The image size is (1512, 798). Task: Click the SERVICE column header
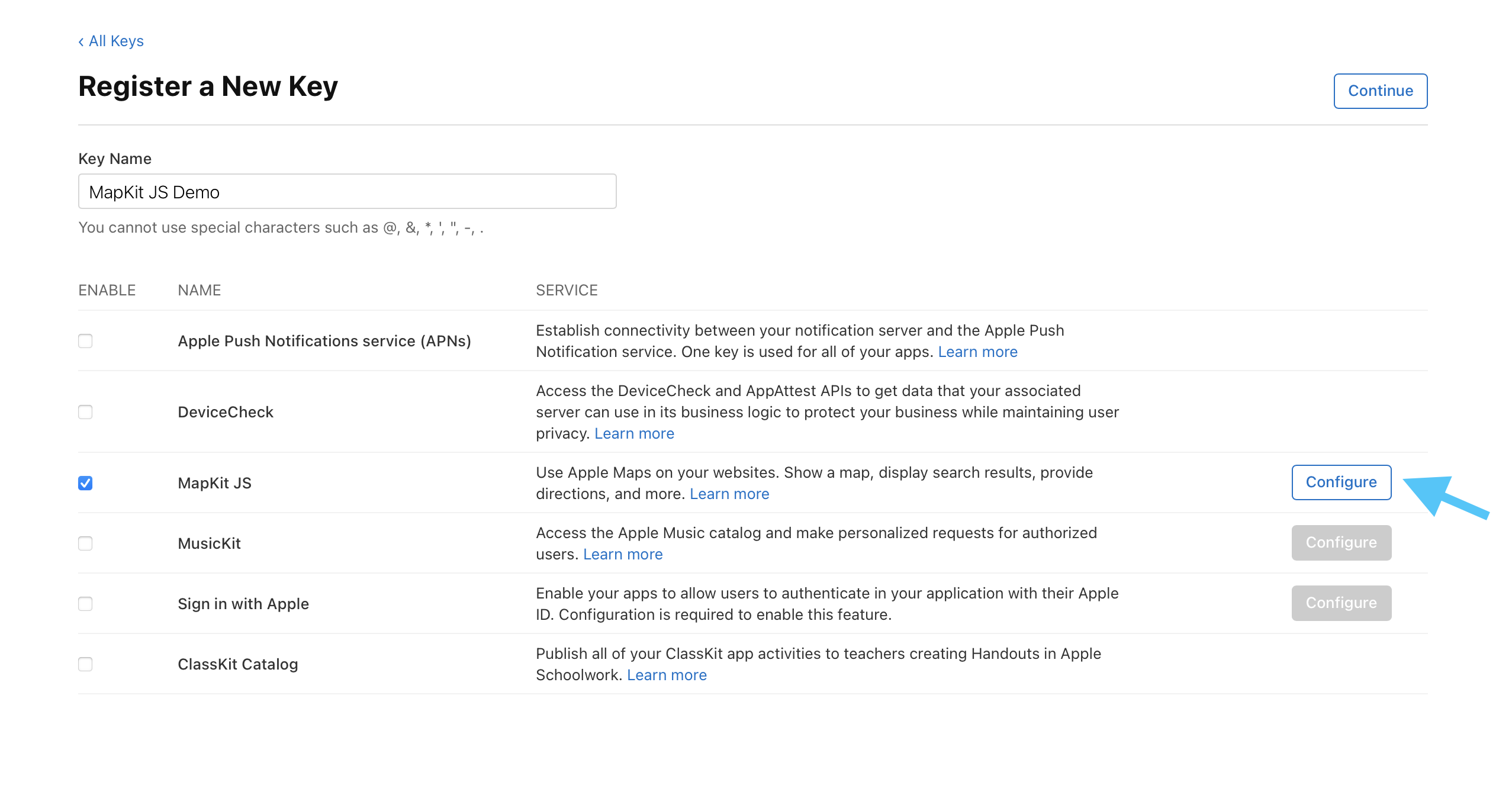click(x=567, y=290)
